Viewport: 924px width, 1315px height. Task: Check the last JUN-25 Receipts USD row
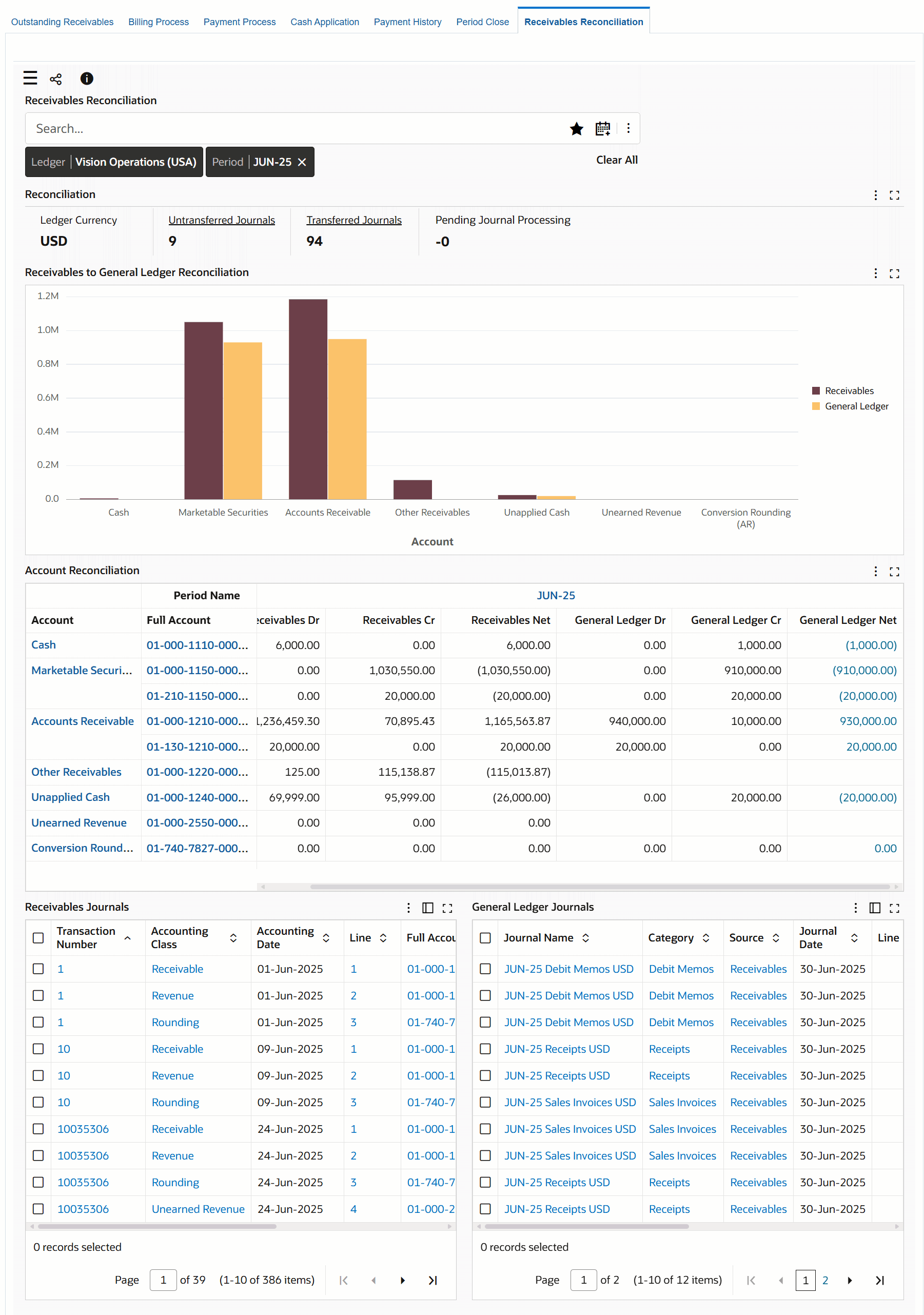[485, 1208]
